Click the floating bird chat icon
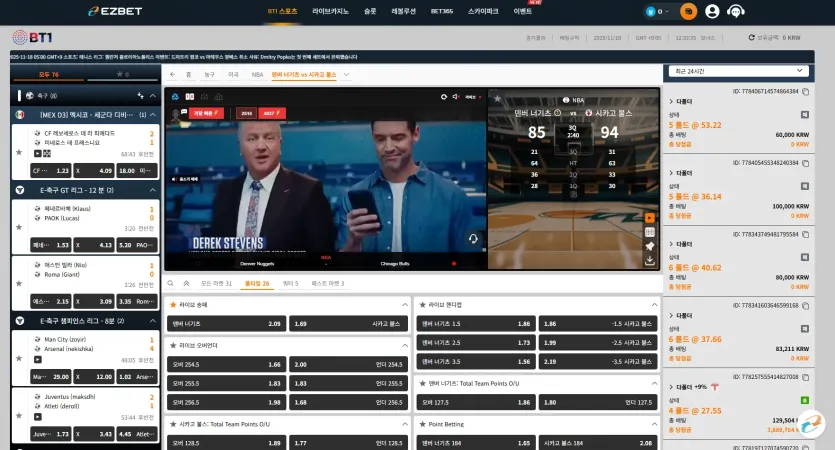835x450 pixels. [x=811, y=424]
